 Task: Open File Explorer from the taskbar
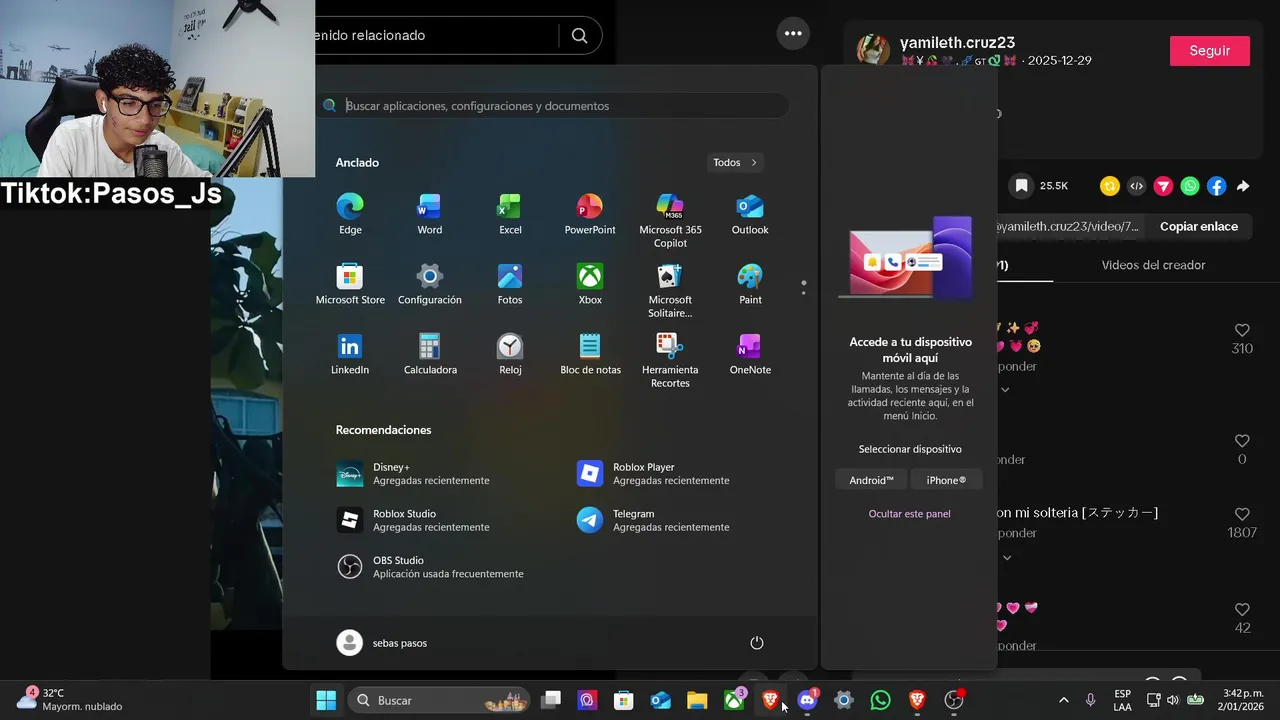(x=697, y=700)
